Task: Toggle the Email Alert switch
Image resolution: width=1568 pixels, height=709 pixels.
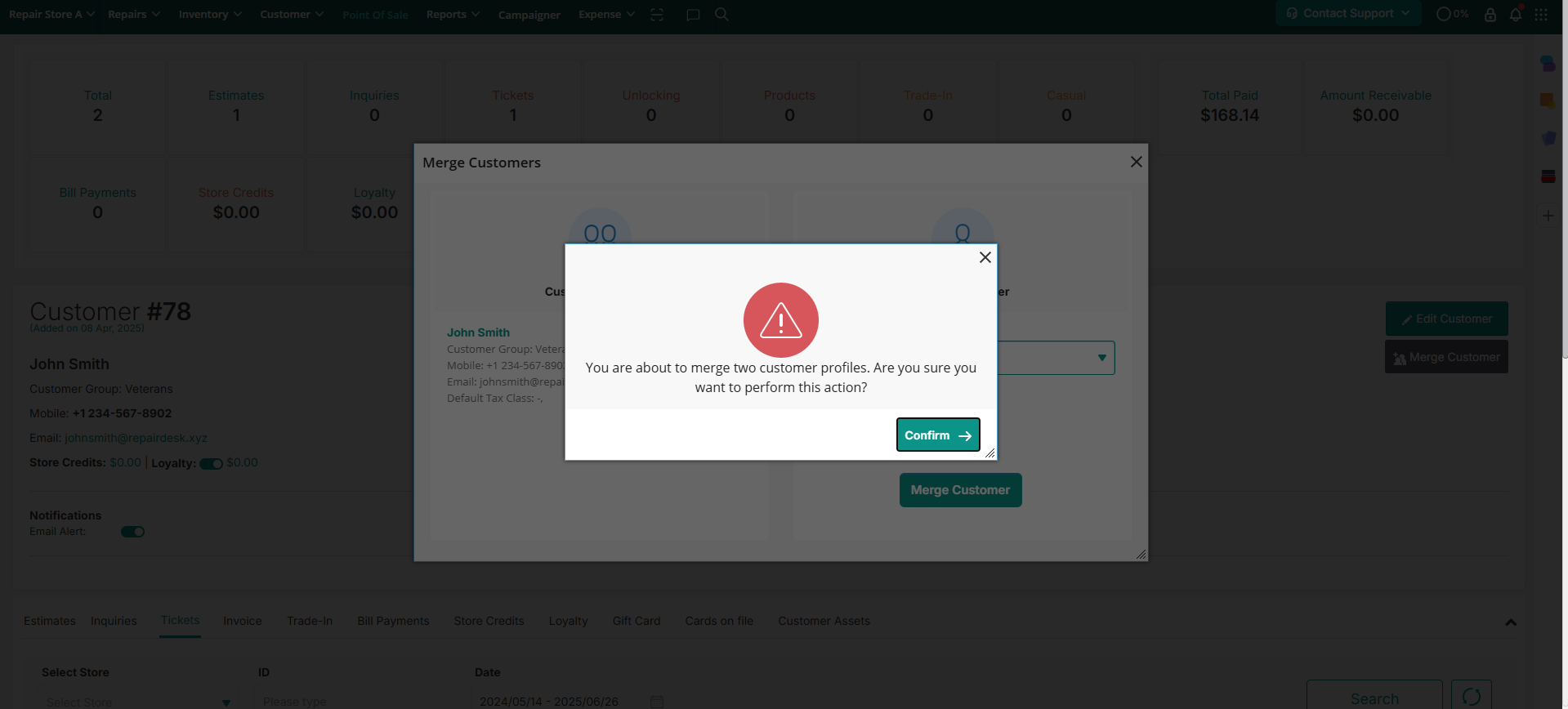Action: 133,532
